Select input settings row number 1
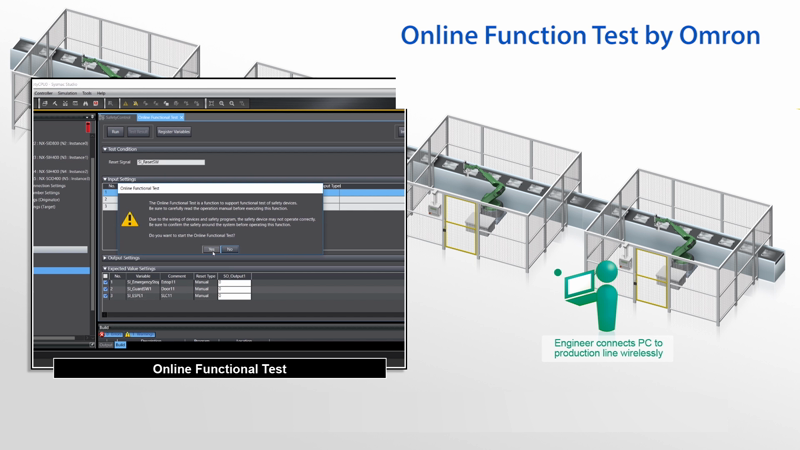 pyautogui.click(x=110, y=192)
